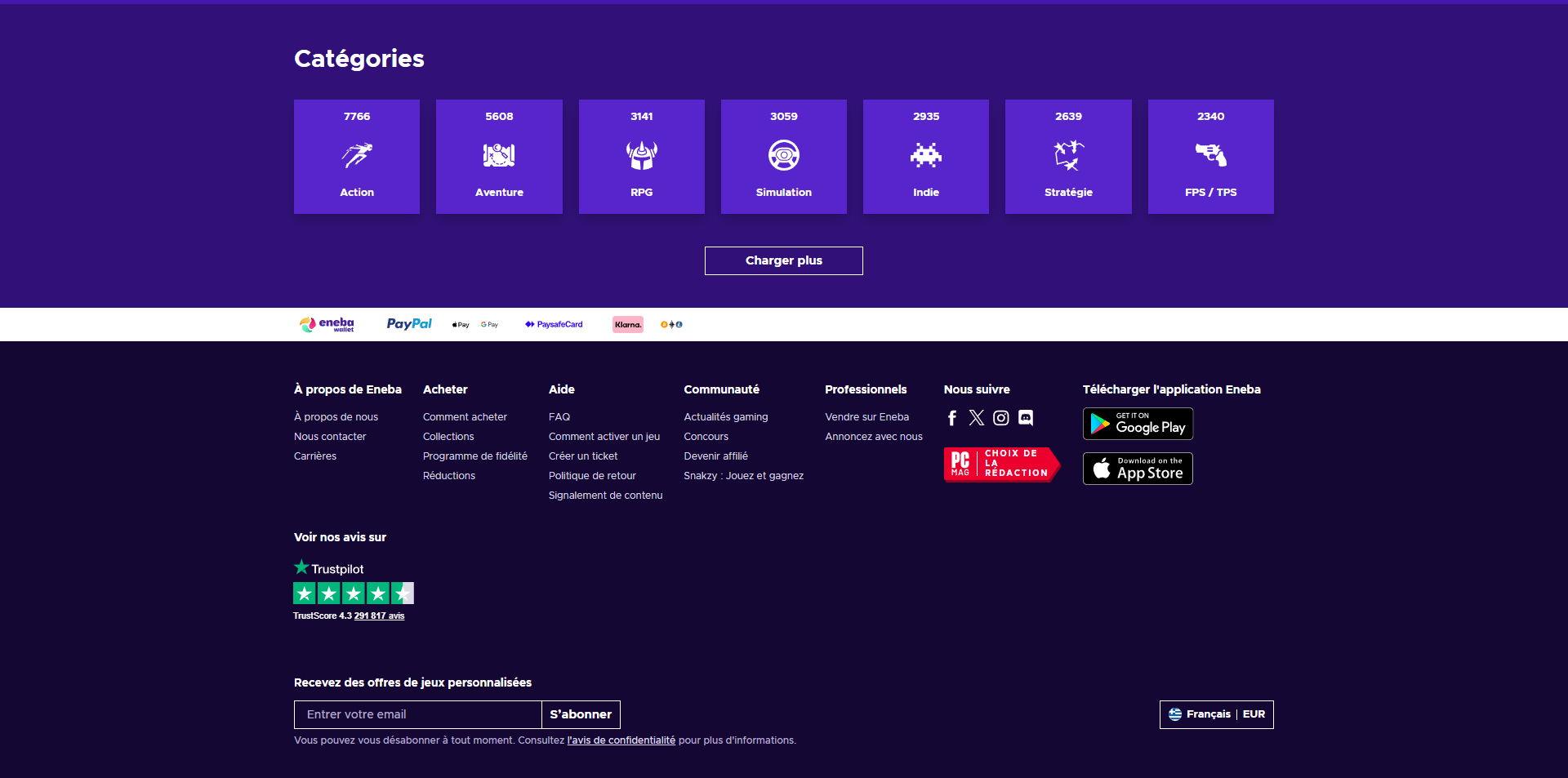Open the RPG helmet category

click(642, 157)
